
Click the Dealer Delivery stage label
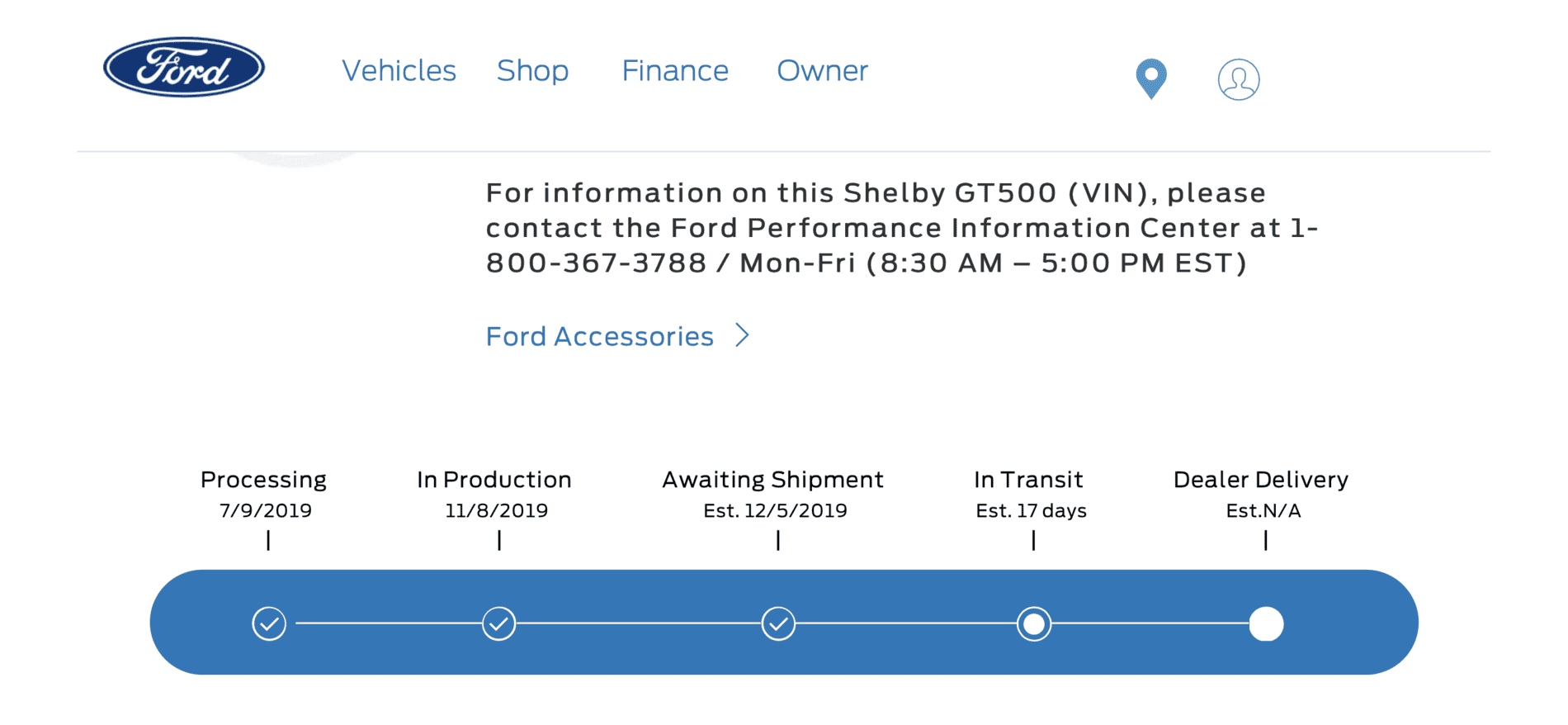(1261, 480)
